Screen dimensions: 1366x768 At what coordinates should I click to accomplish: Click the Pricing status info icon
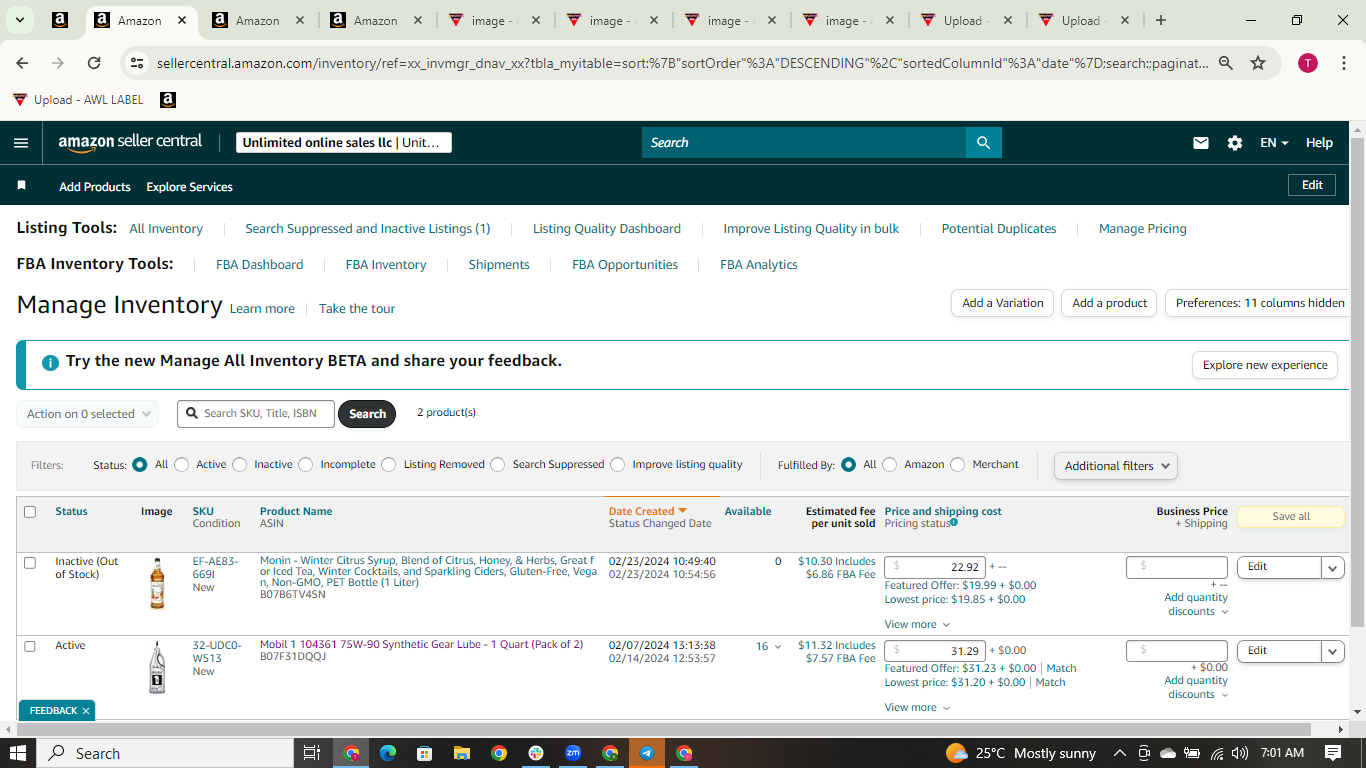(954, 522)
